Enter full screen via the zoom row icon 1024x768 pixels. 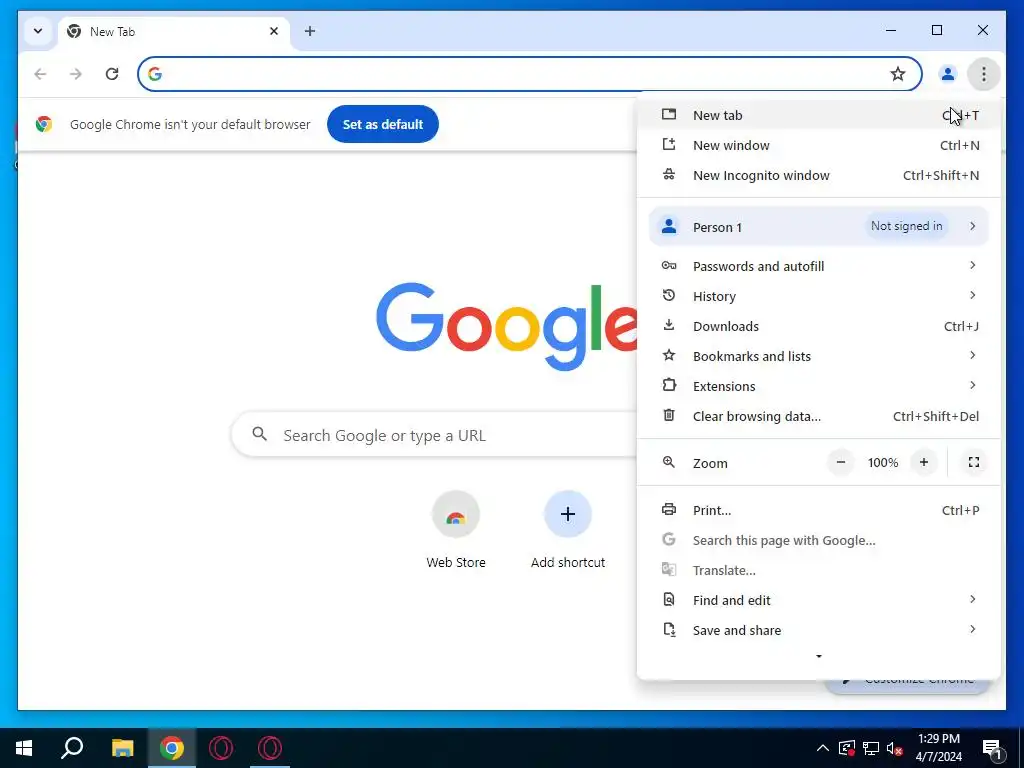(974, 462)
